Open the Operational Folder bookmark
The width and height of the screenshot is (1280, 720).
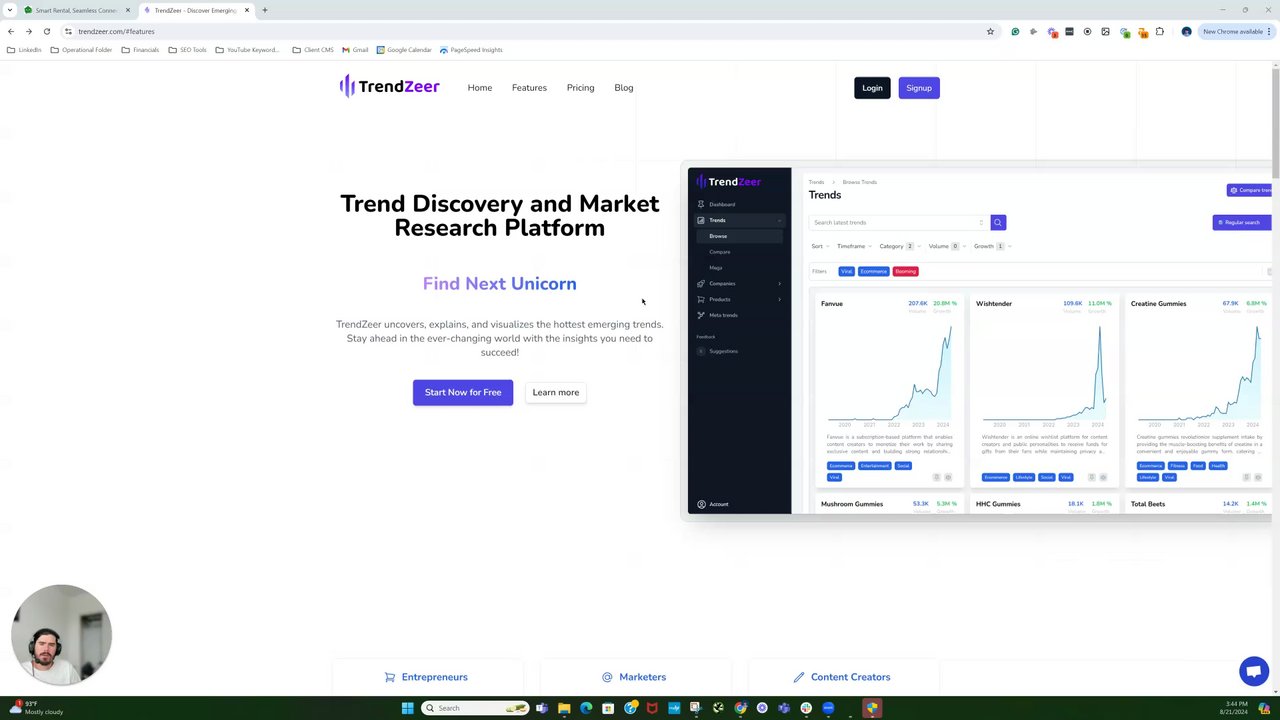coord(81,50)
